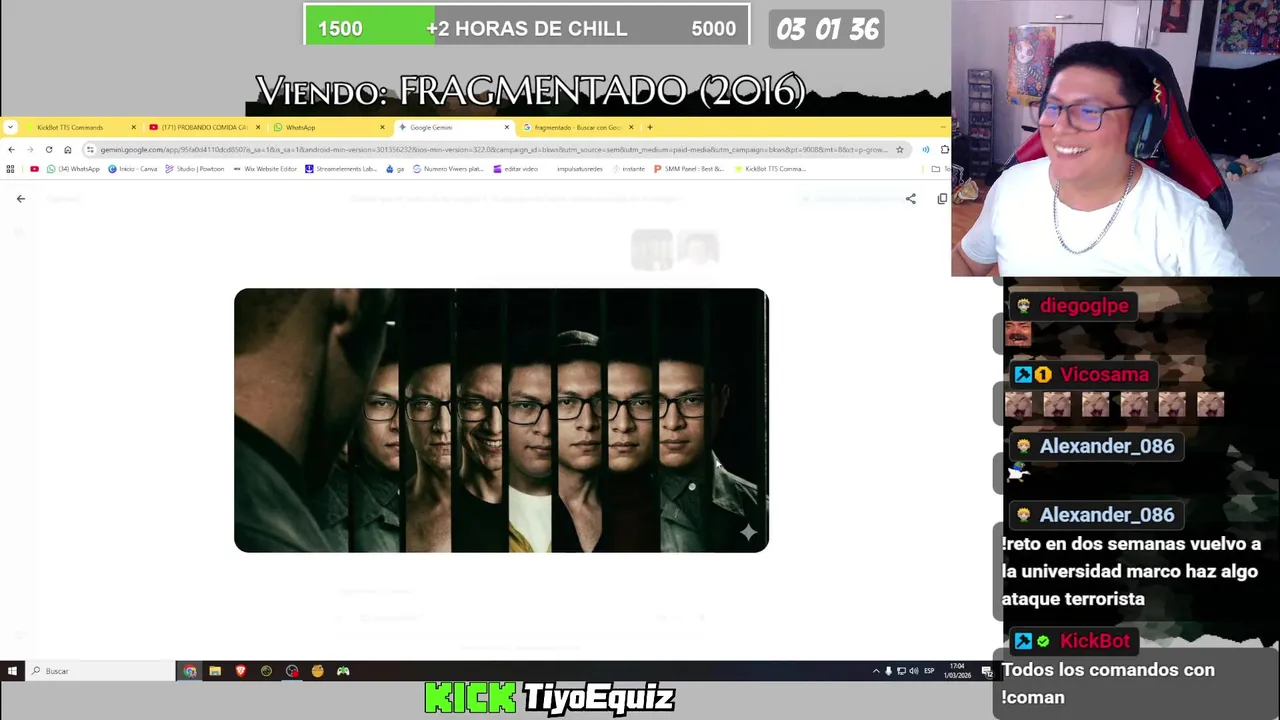Open the green gamepad taskbar app
This screenshot has height=720, width=1280.
pyautogui.click(x=343, y=671)
